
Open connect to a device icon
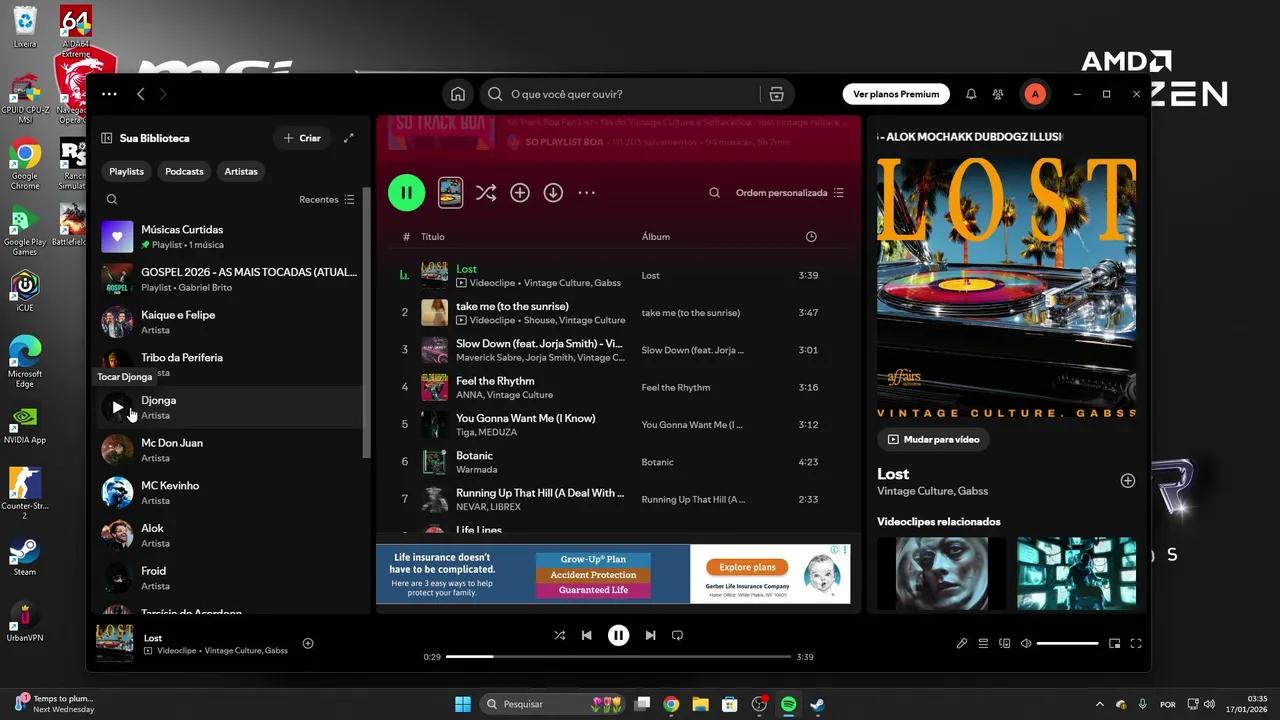(x=1005, y=644)
